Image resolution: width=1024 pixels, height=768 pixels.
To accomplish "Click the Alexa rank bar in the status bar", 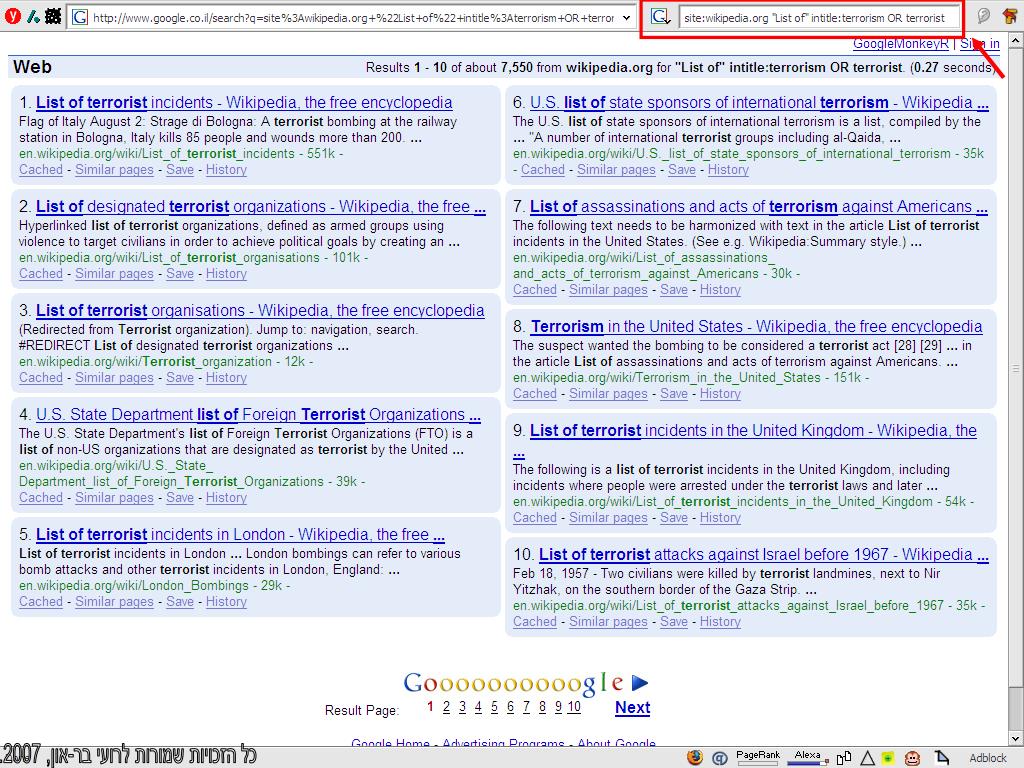I will pos(807,757).
